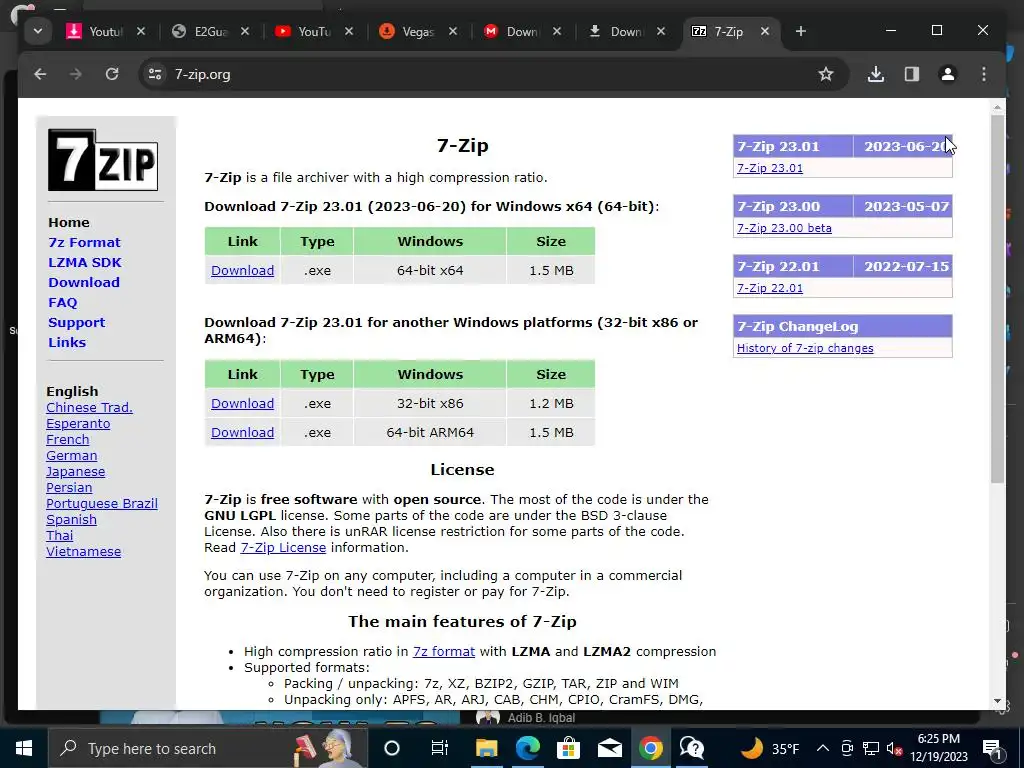
Task: Open Get Help icon in taskbar
Action: point(692,748)
